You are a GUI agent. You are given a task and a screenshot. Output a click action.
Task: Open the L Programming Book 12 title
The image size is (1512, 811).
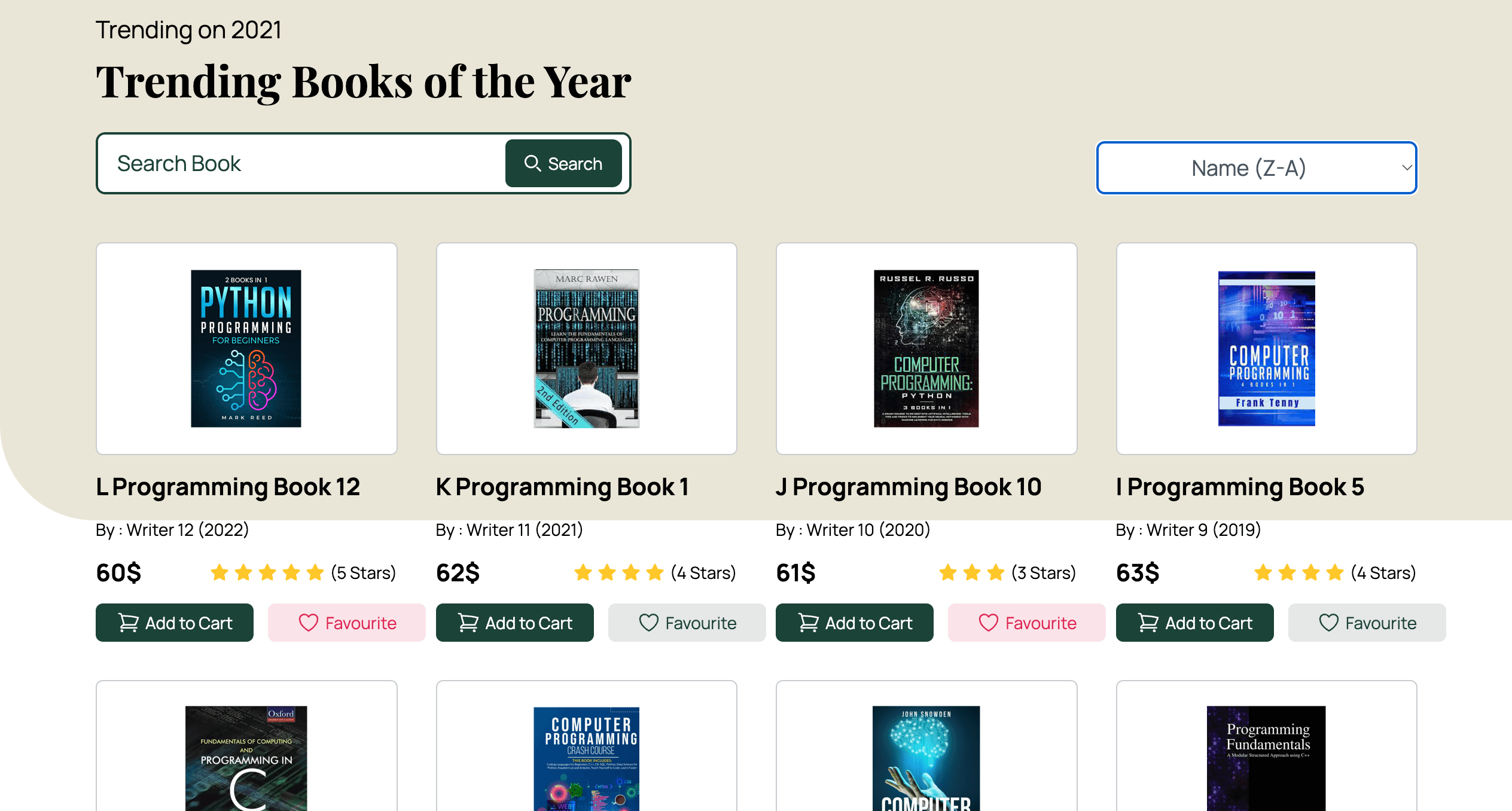pos(228,487)
